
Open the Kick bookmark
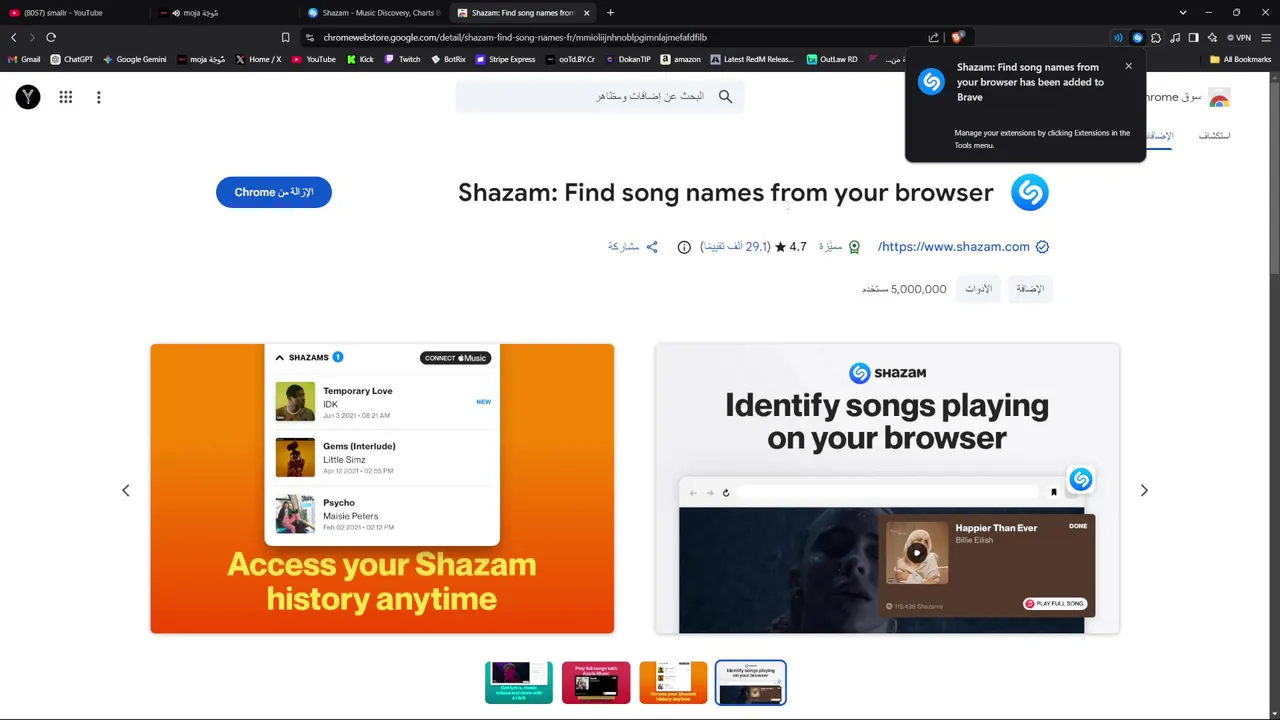360,59
